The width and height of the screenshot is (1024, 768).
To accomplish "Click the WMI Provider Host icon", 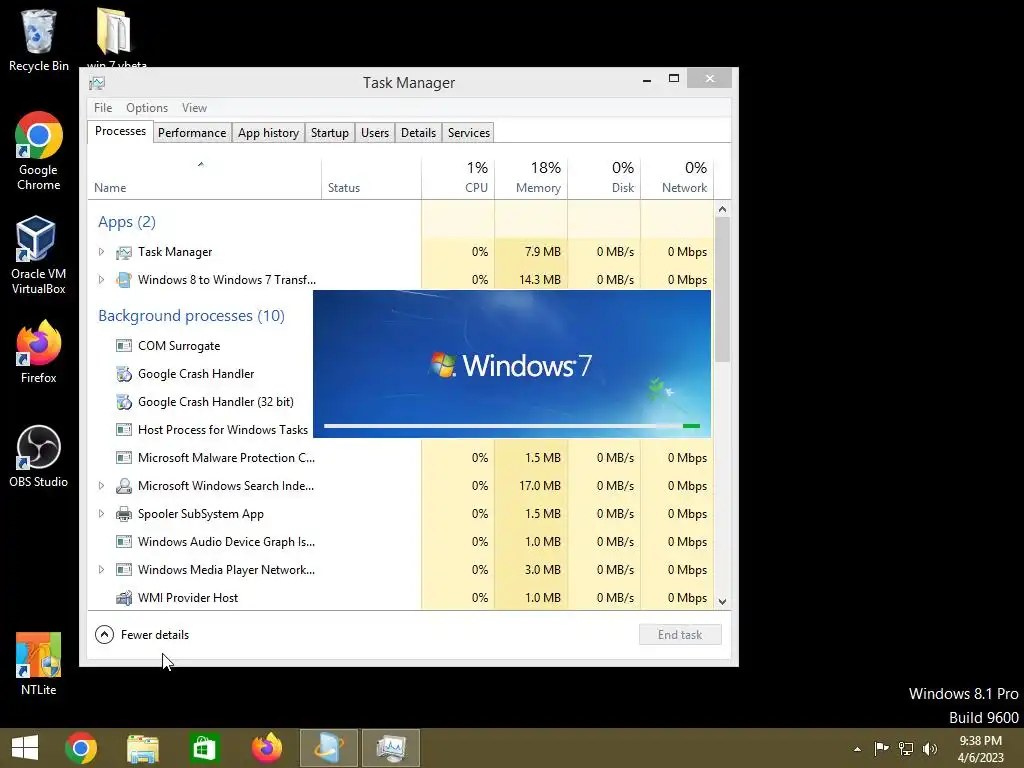I will click(x=124, y=598).
